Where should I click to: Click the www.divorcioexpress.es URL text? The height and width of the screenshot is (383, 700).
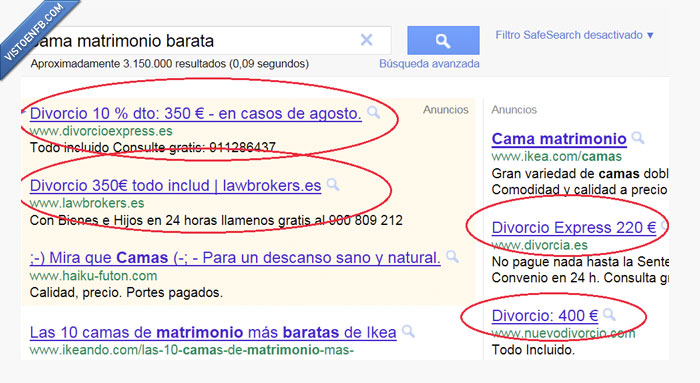101,131
